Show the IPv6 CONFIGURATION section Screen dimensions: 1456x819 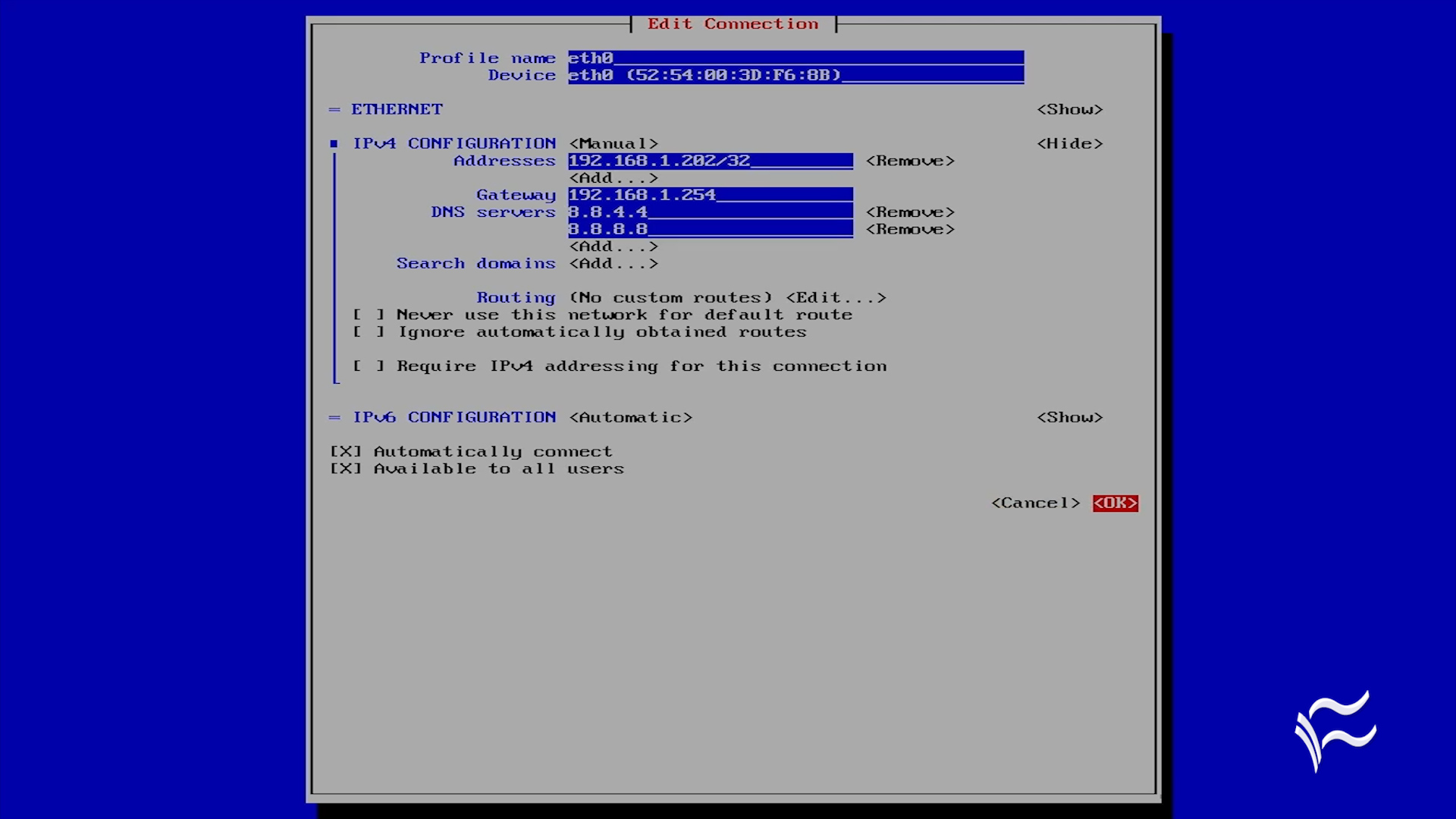(1070, 416)
